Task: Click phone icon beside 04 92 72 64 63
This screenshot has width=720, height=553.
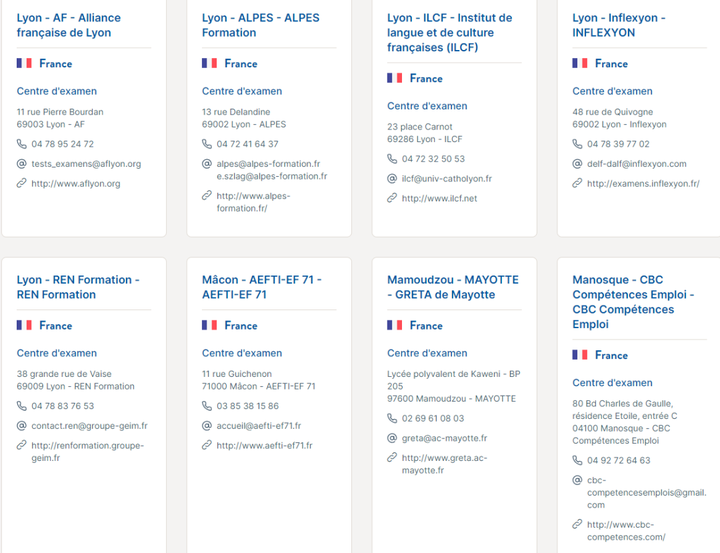Action: click(x=578, y=461)
